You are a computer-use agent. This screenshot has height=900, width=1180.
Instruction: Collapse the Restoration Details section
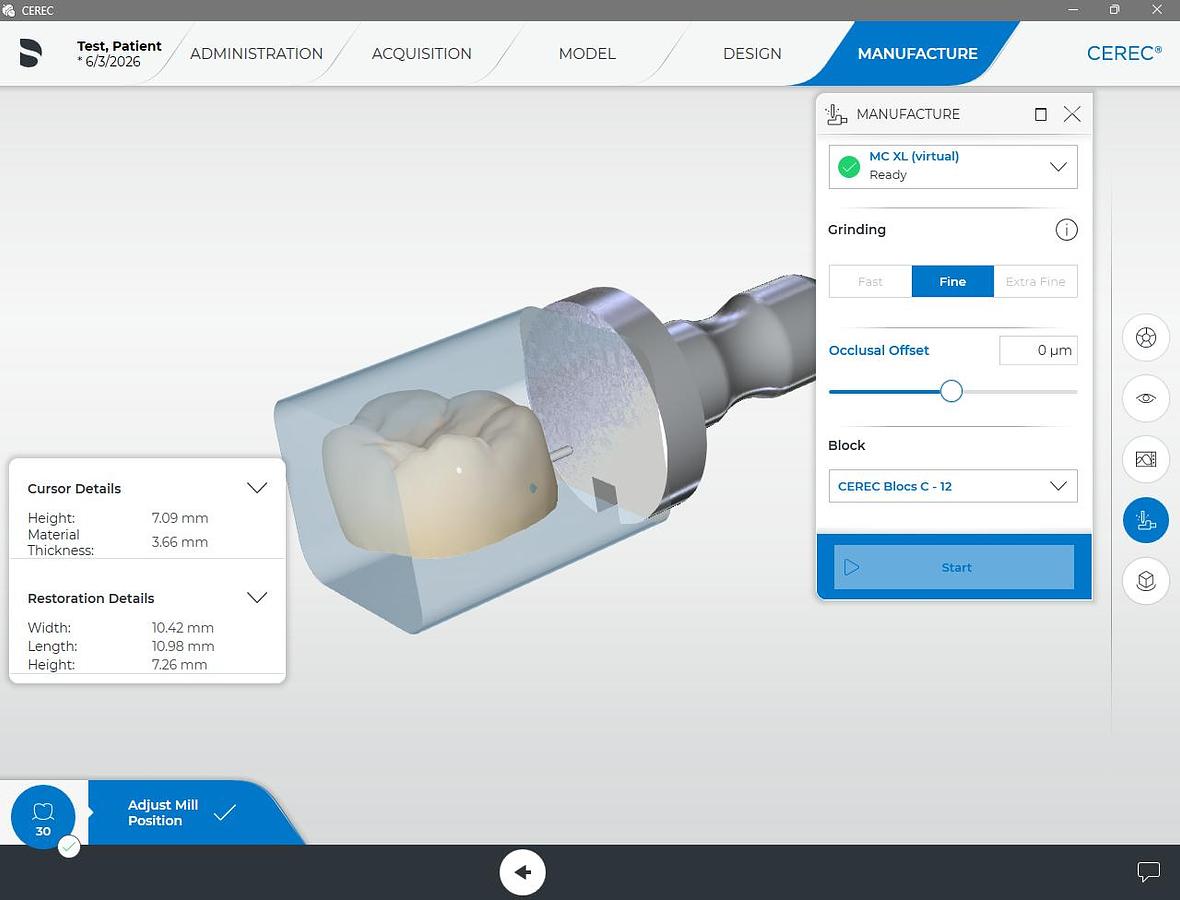tap(257, 597)
